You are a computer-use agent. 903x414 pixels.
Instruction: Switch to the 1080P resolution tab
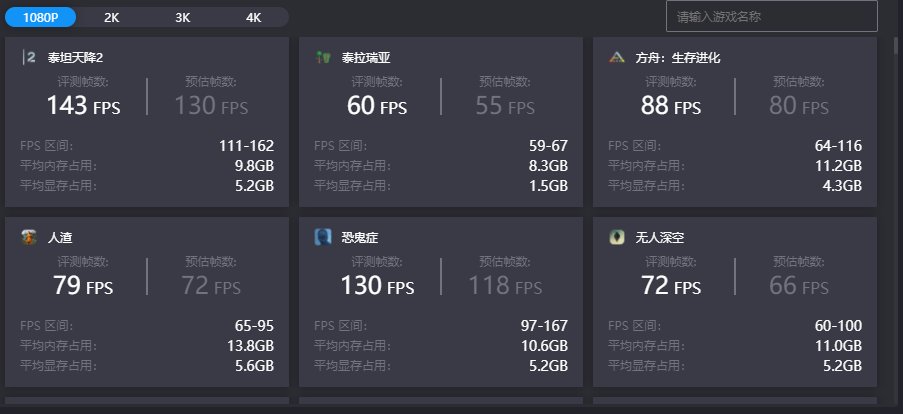[40, 17]
